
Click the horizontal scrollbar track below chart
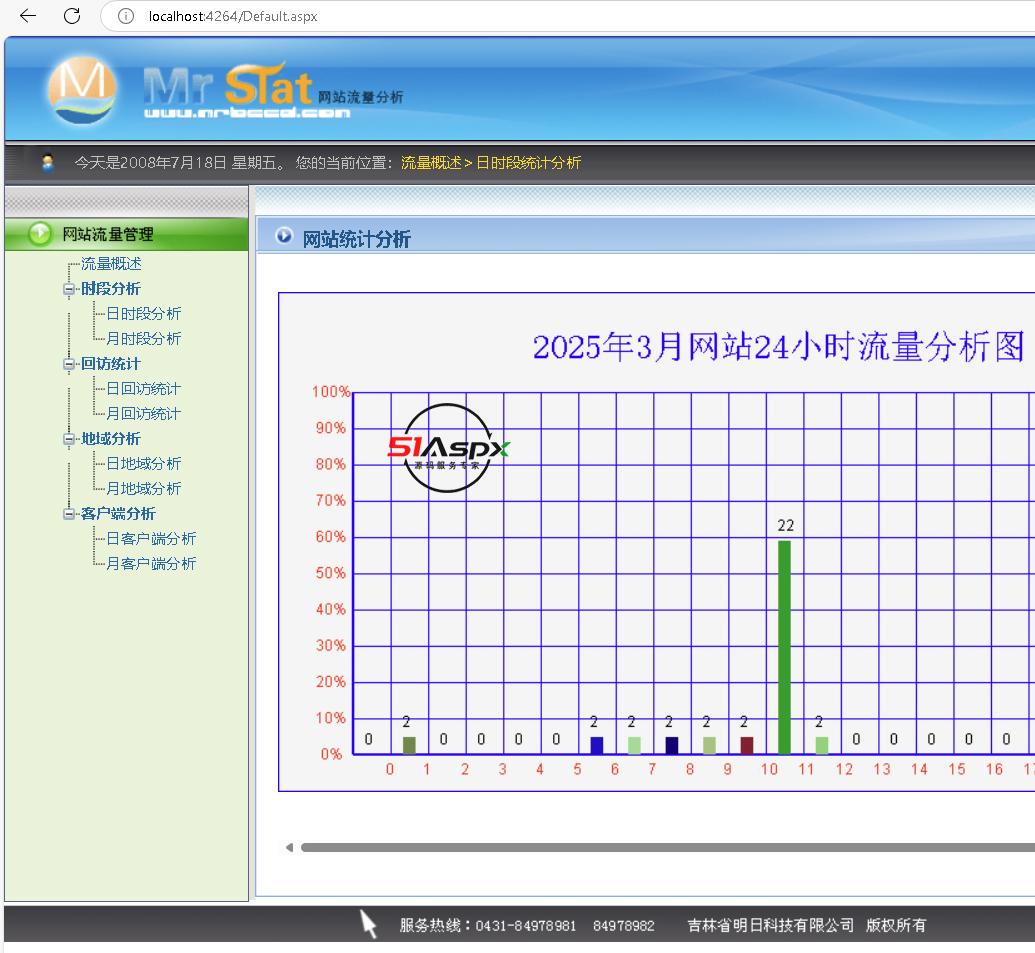tap(667, 847)
